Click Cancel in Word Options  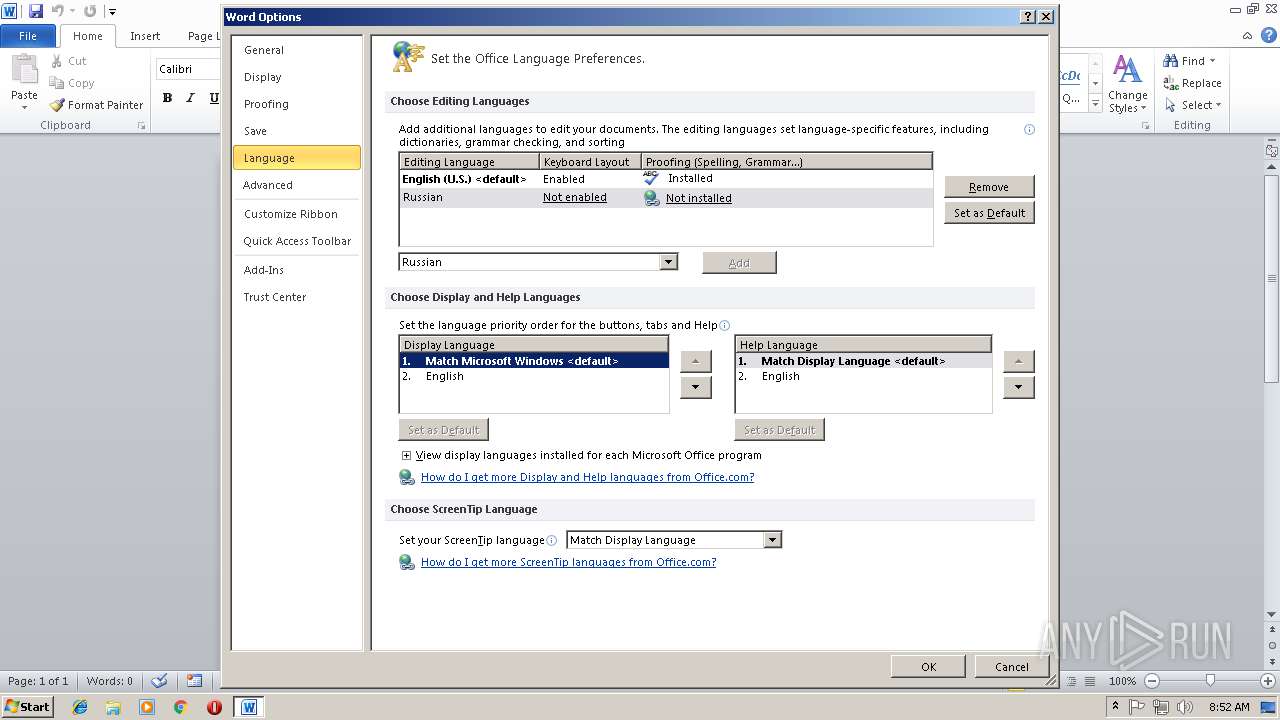point(1011,667)
